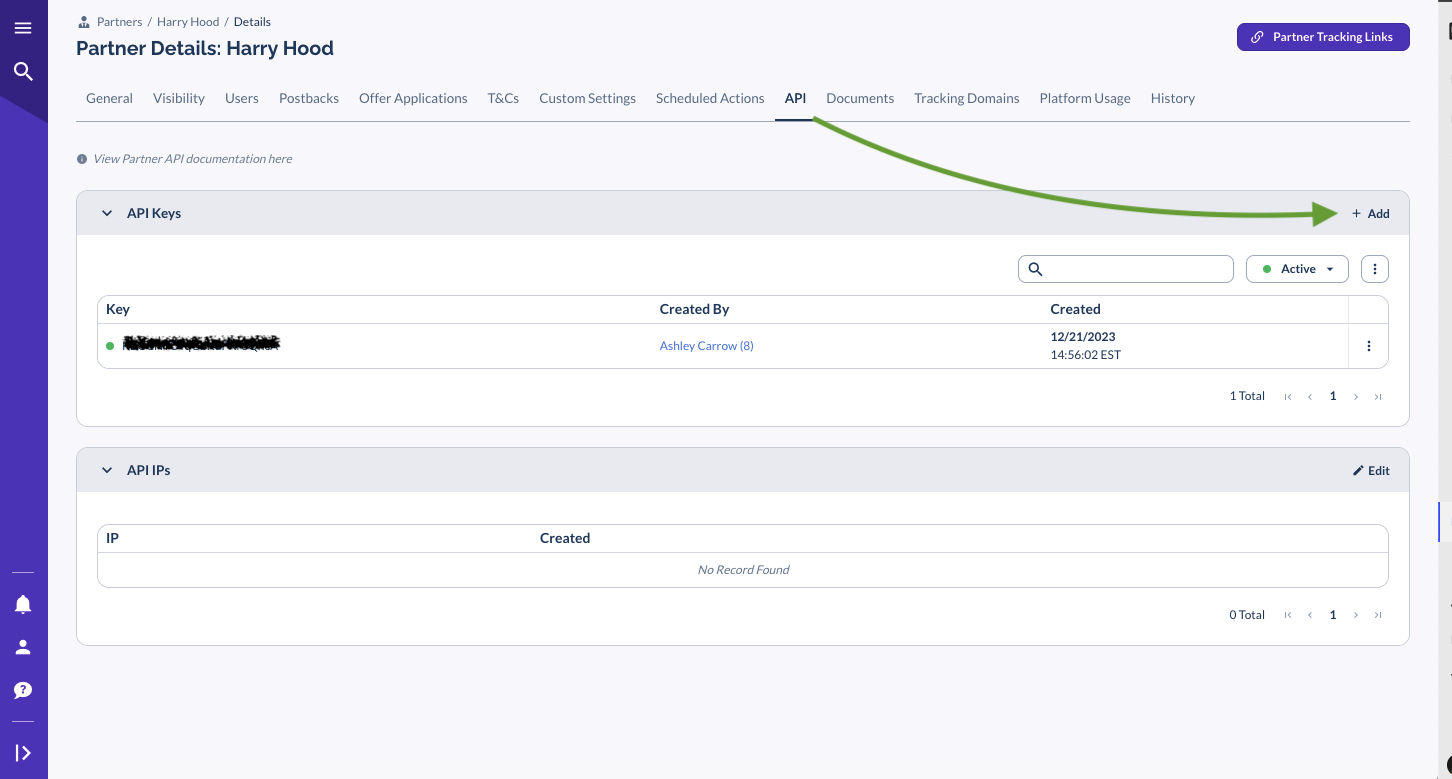Go to previous page in API IPs pagination

point(1310,615)
